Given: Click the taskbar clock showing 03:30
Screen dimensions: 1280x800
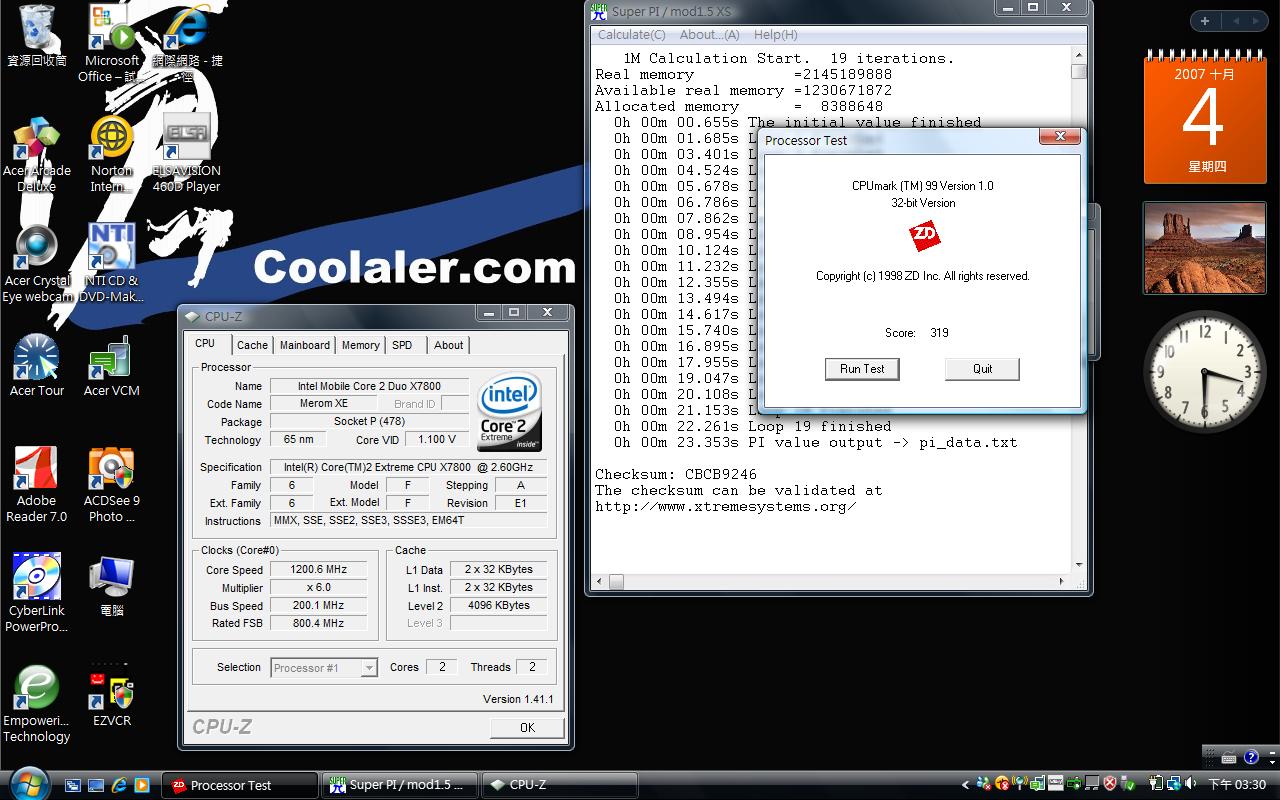Looking at the screenshot, I should coord(1237,785).
